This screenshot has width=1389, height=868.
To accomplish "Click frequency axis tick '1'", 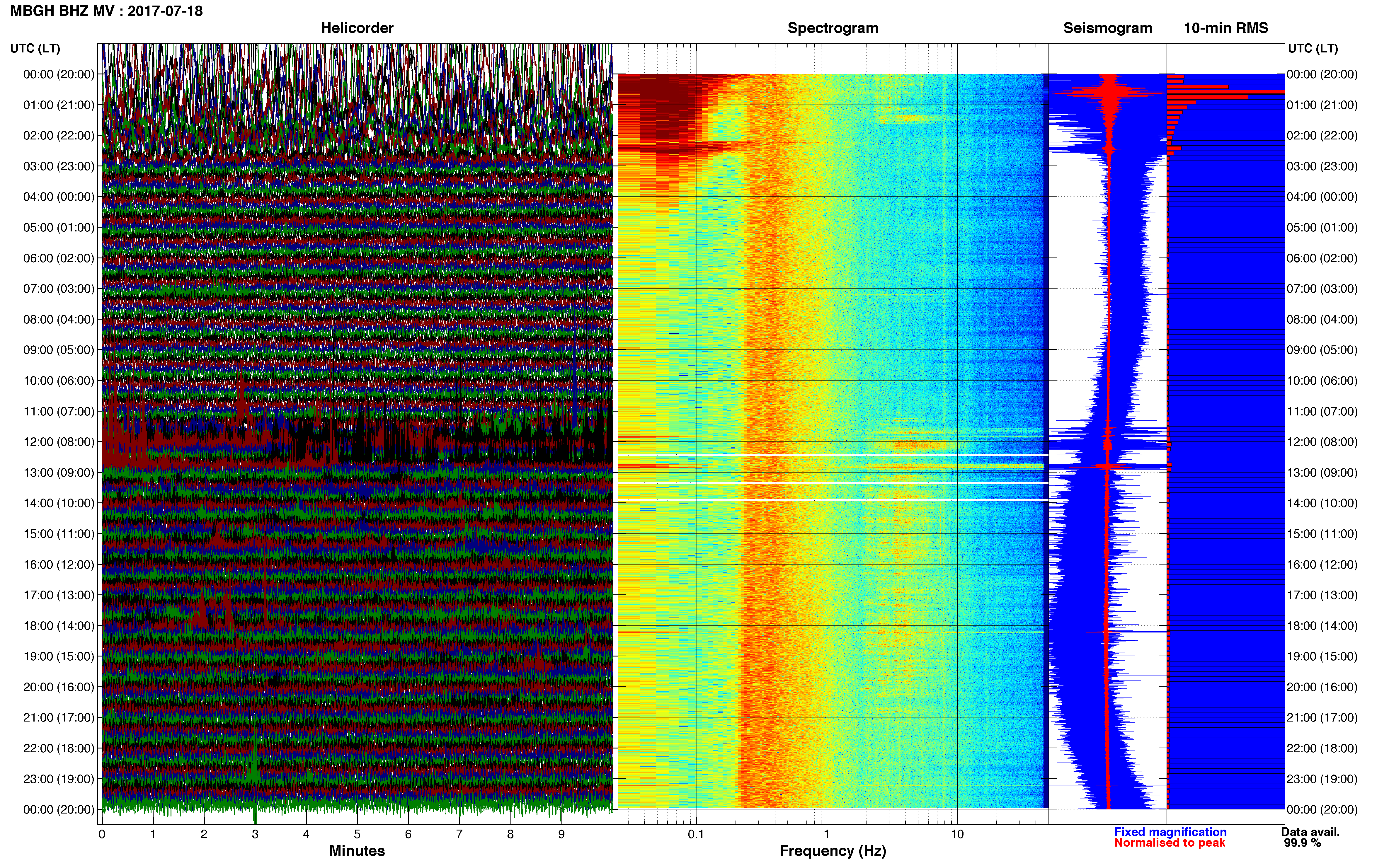I will [x=827, y=835].
